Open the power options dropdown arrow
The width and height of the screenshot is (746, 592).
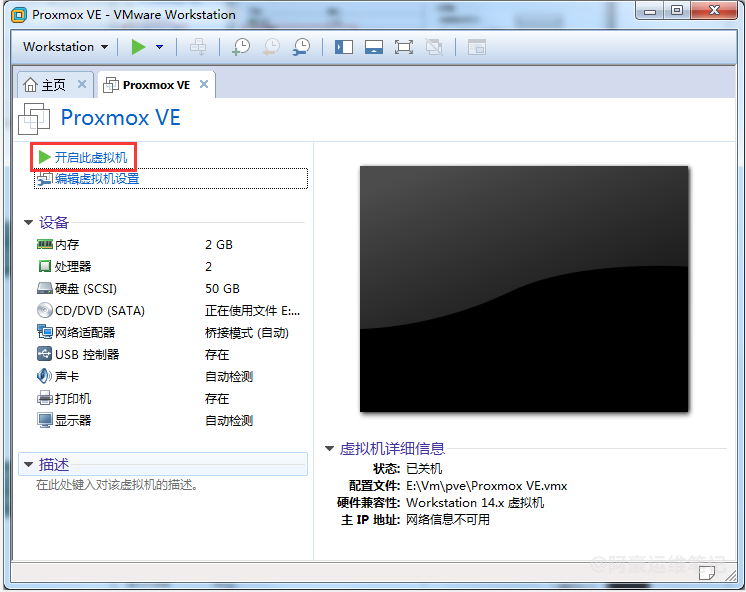[160, 47]
